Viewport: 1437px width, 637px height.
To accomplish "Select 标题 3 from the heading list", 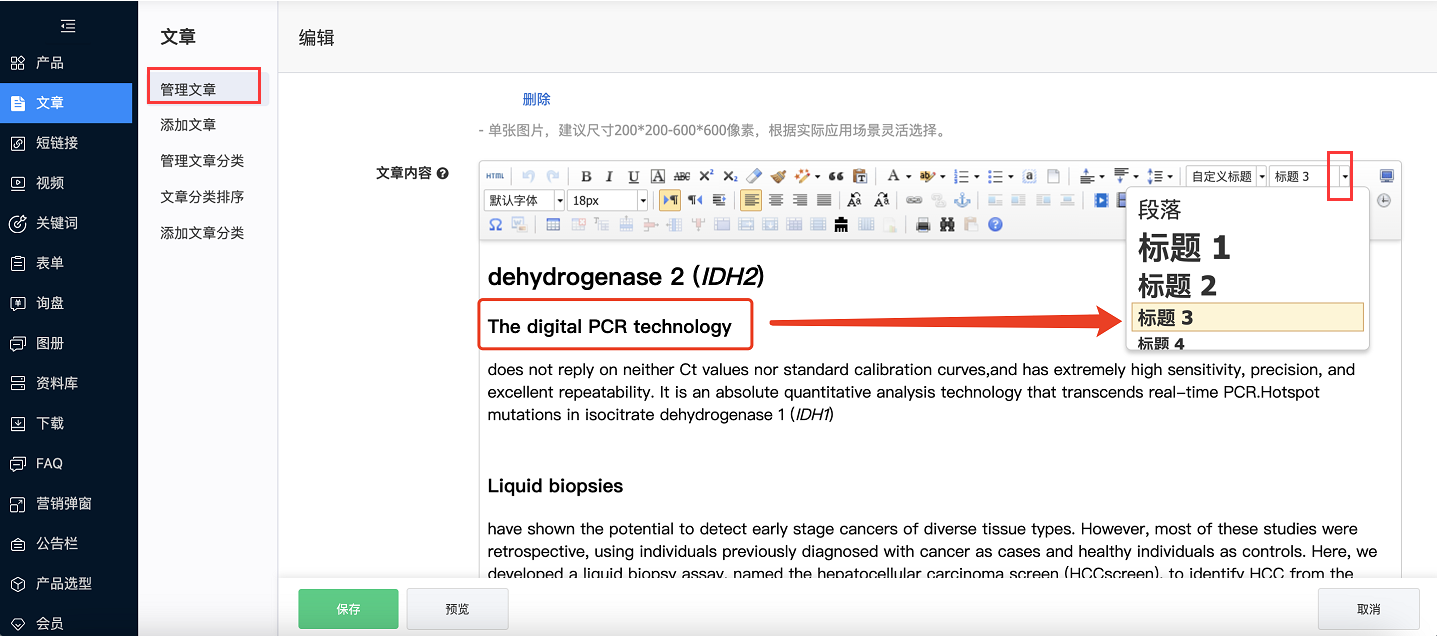I will [x=1247, y=318].
